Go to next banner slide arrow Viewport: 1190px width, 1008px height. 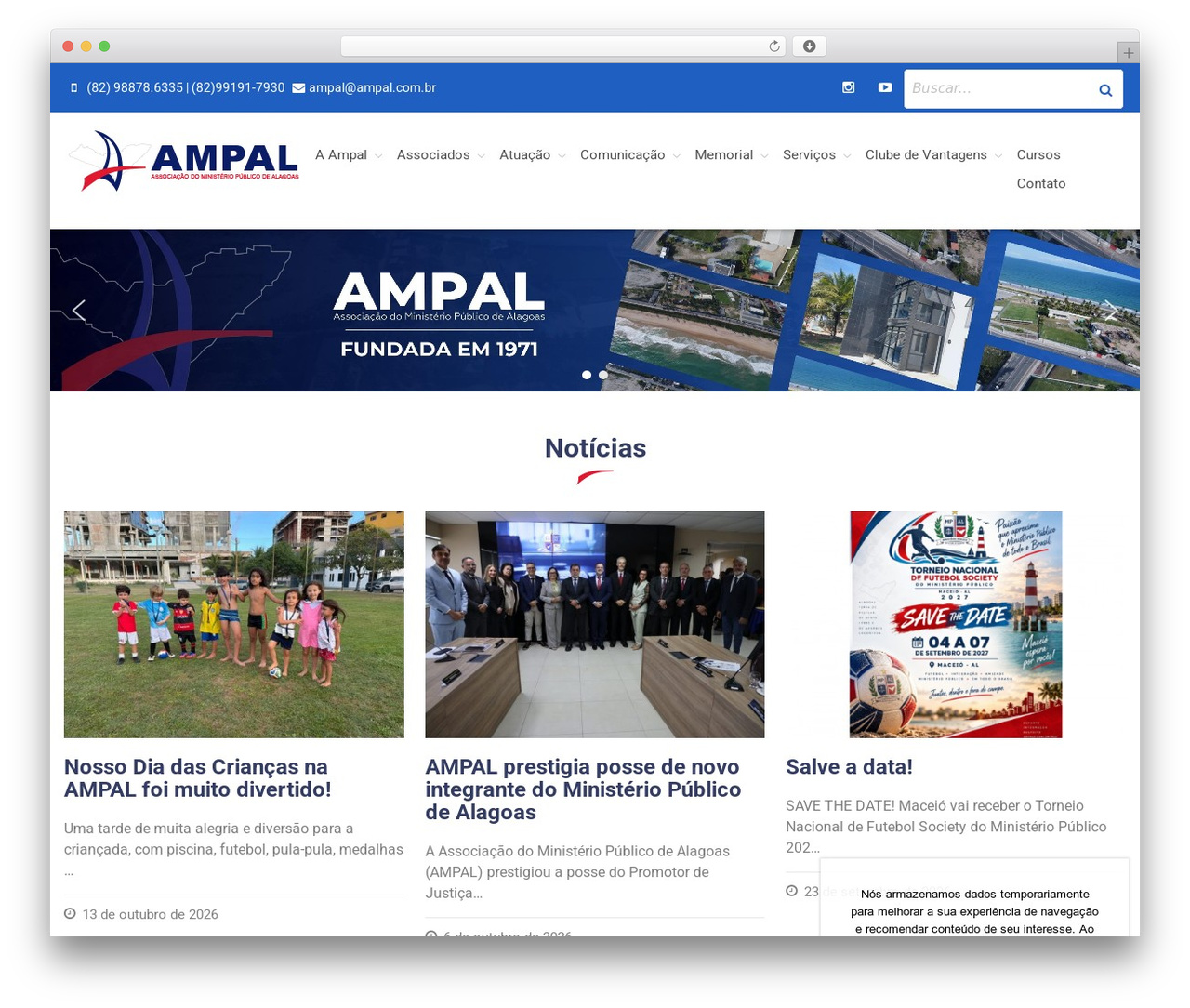(x=1110, y=310)
